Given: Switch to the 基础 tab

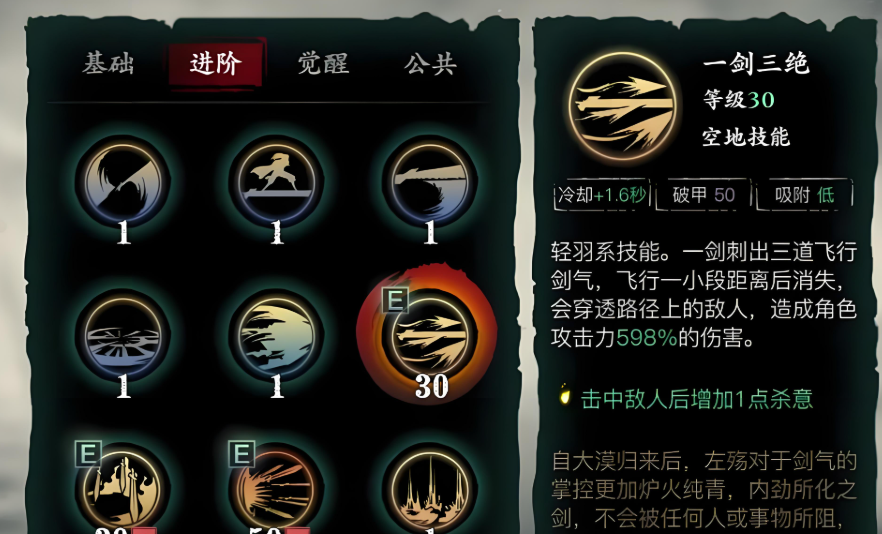Looking at the screenshot, I should point(108,63).
